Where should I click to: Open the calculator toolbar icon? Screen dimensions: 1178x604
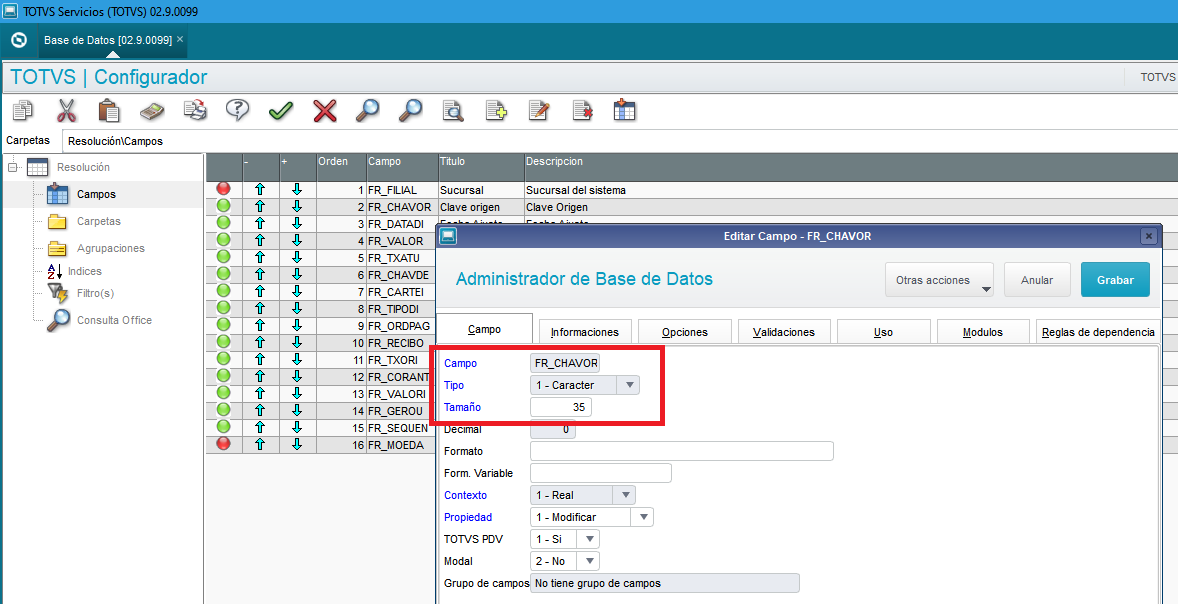pyautogui.click(x=152, y=111)
